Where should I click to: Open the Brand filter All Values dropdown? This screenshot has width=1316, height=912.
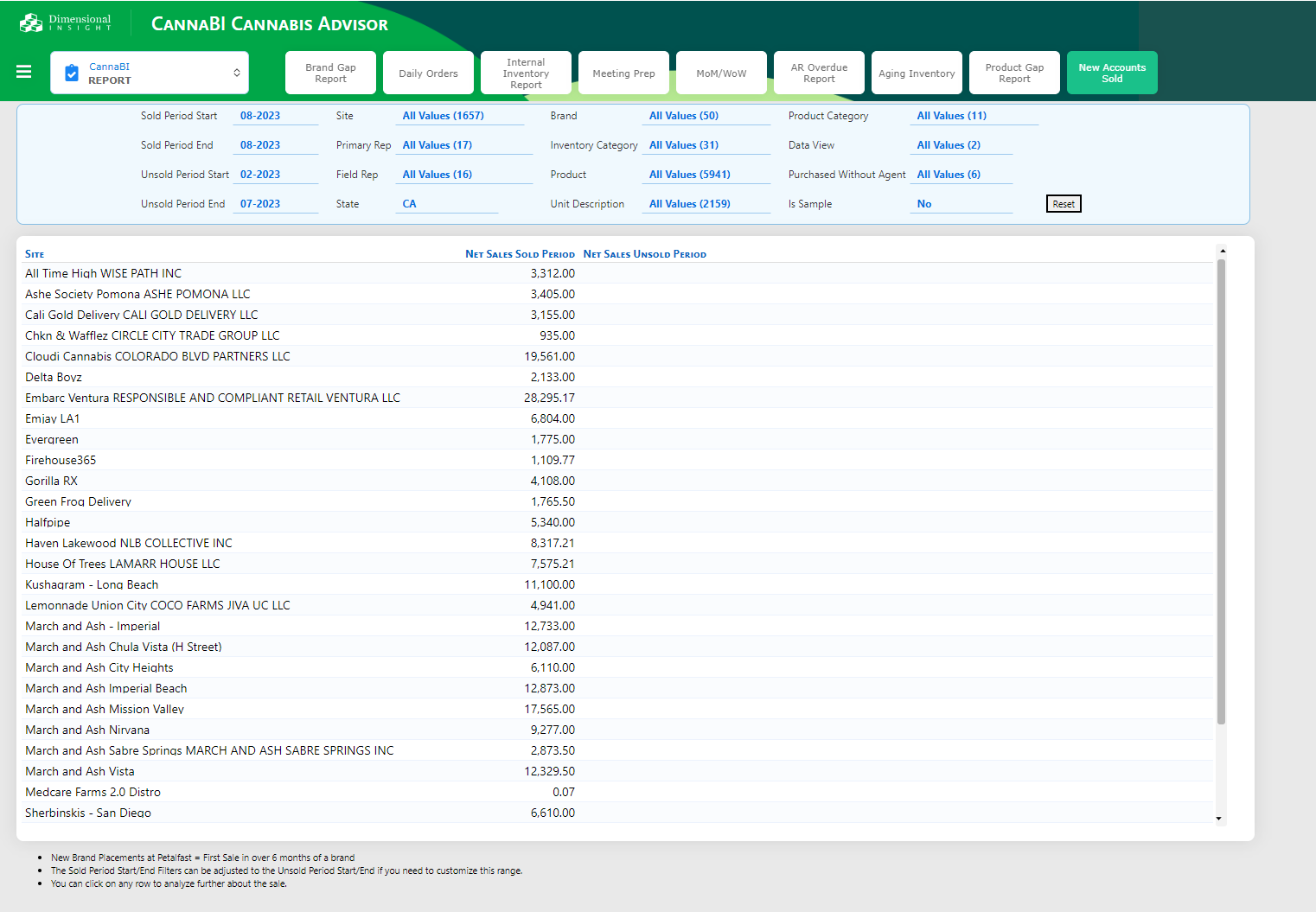tap(707, 116)
